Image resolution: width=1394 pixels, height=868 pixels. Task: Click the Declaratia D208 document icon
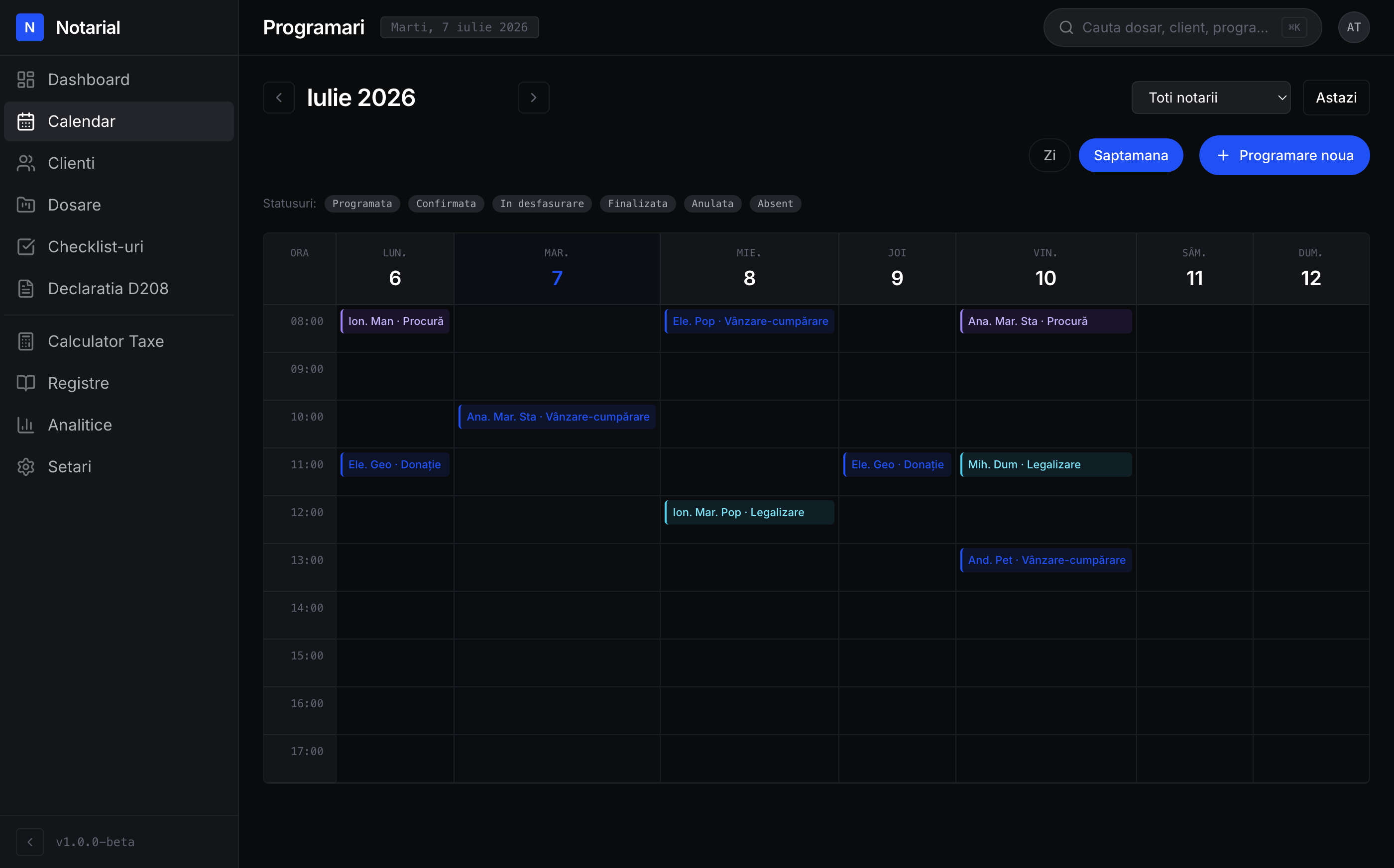pyautogui.click(x=26, y=288)
